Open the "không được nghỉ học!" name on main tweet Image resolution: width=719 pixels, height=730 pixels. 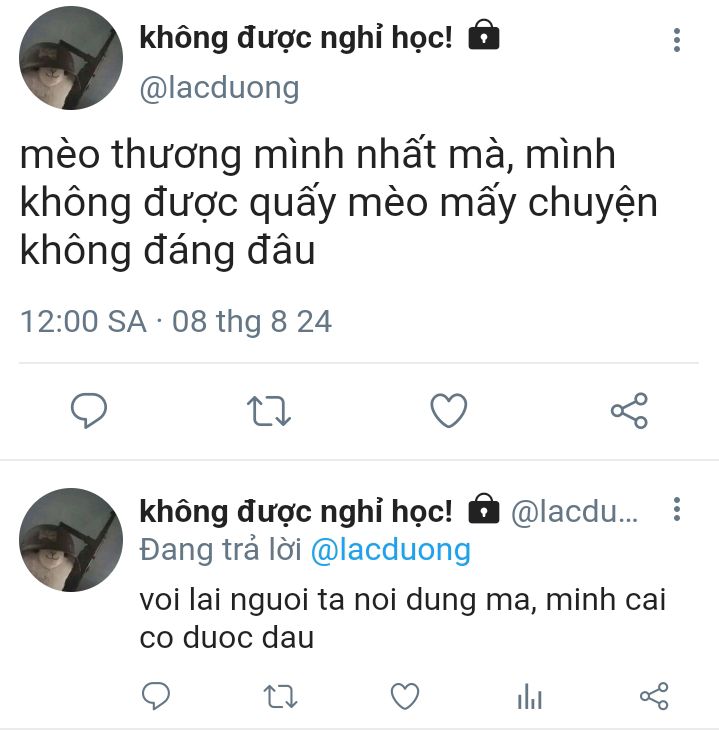[x=296, y=38]
